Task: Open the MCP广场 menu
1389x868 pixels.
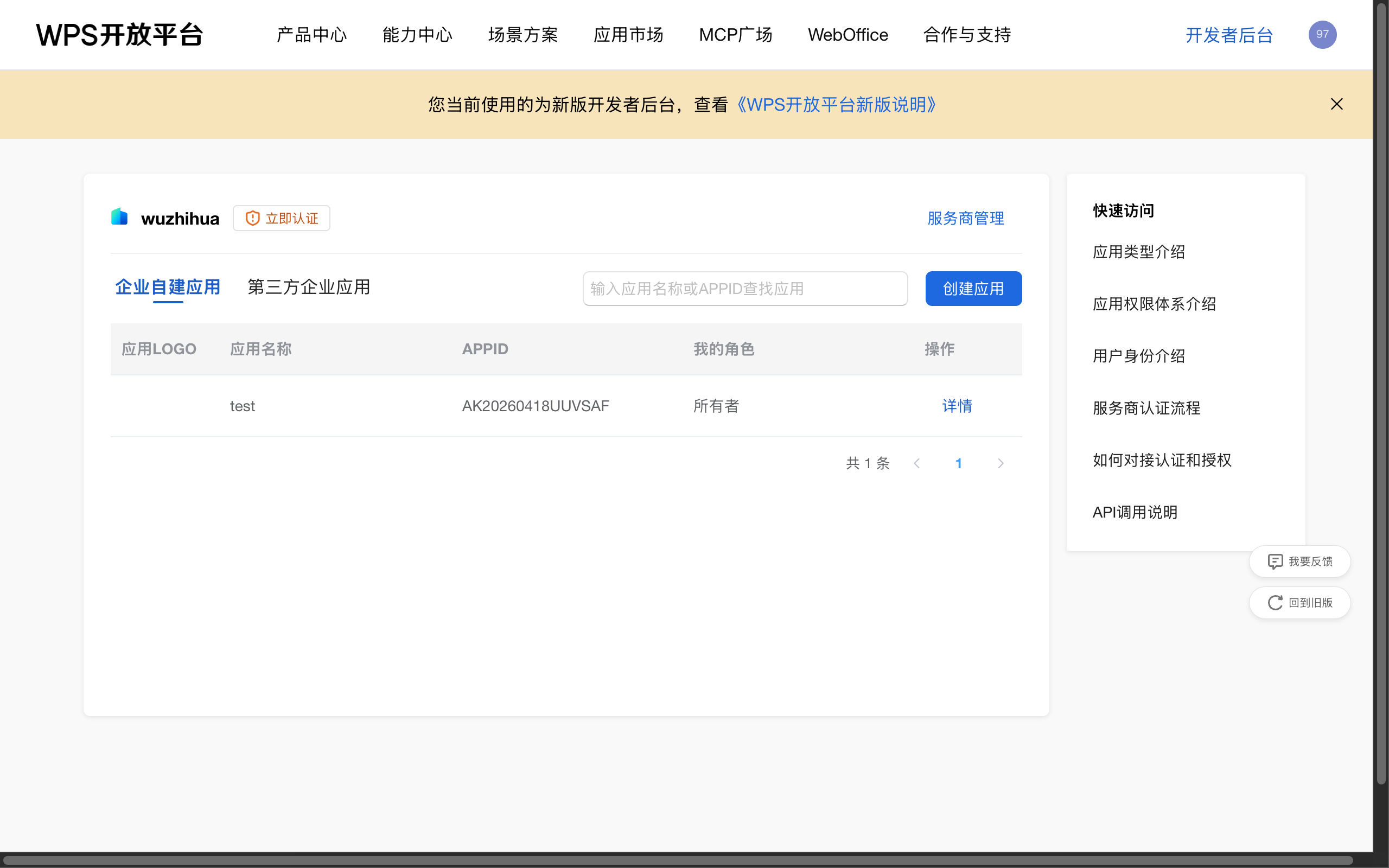Action: point(735,34)
